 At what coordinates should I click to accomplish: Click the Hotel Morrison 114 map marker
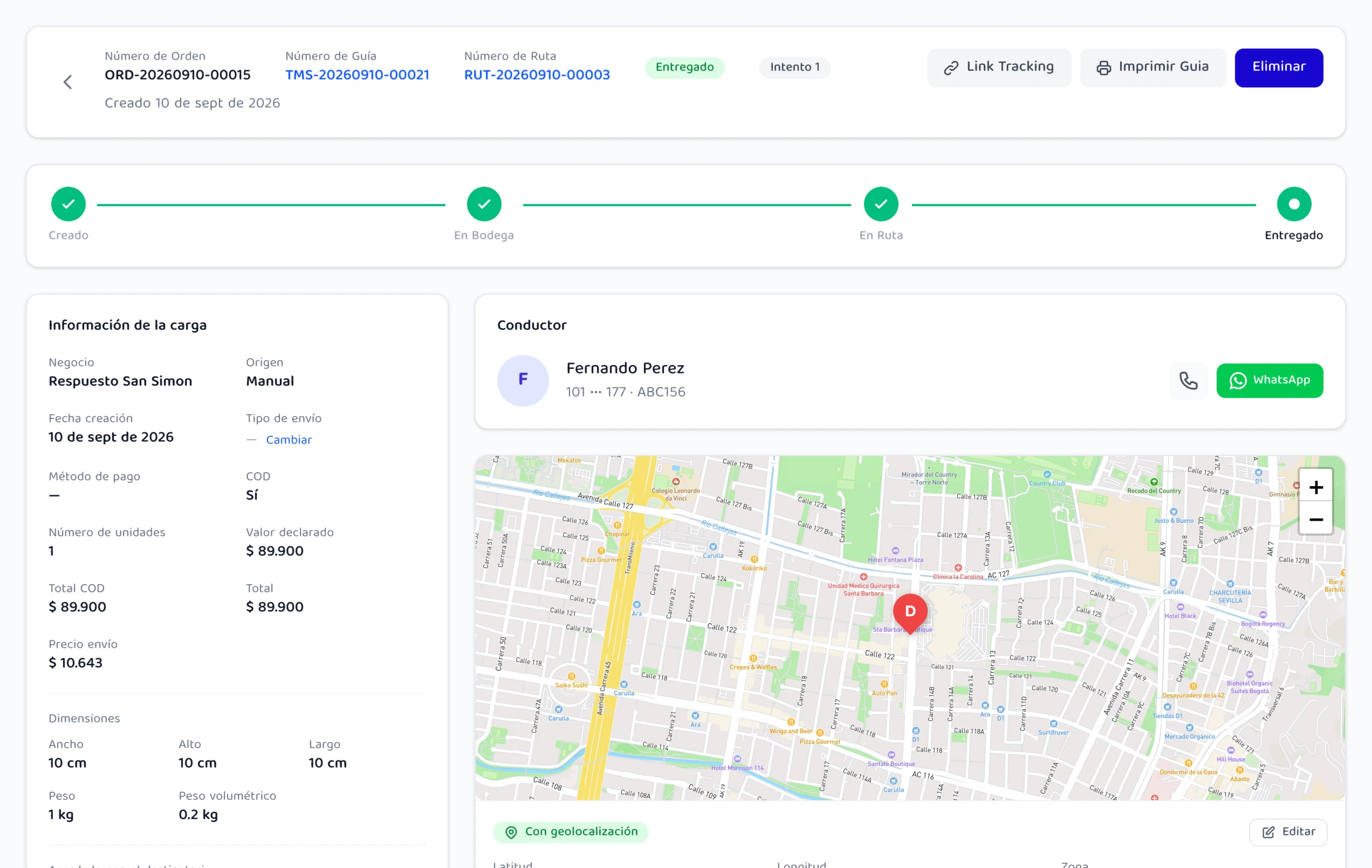[737, 759]
